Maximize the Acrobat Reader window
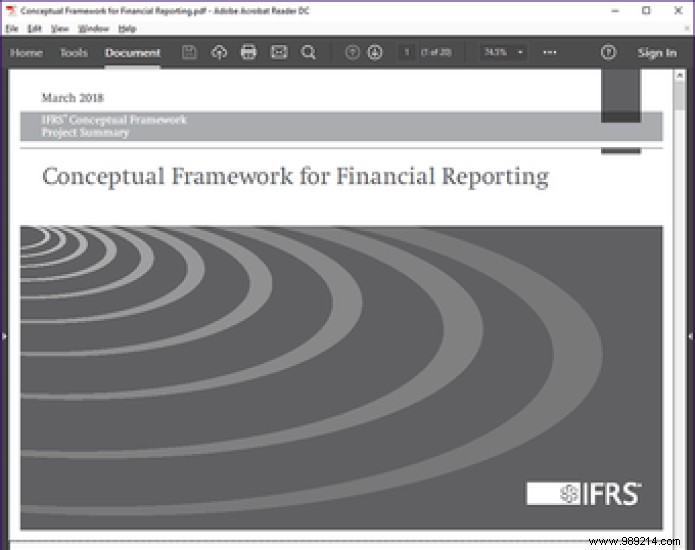 (646, 11)
